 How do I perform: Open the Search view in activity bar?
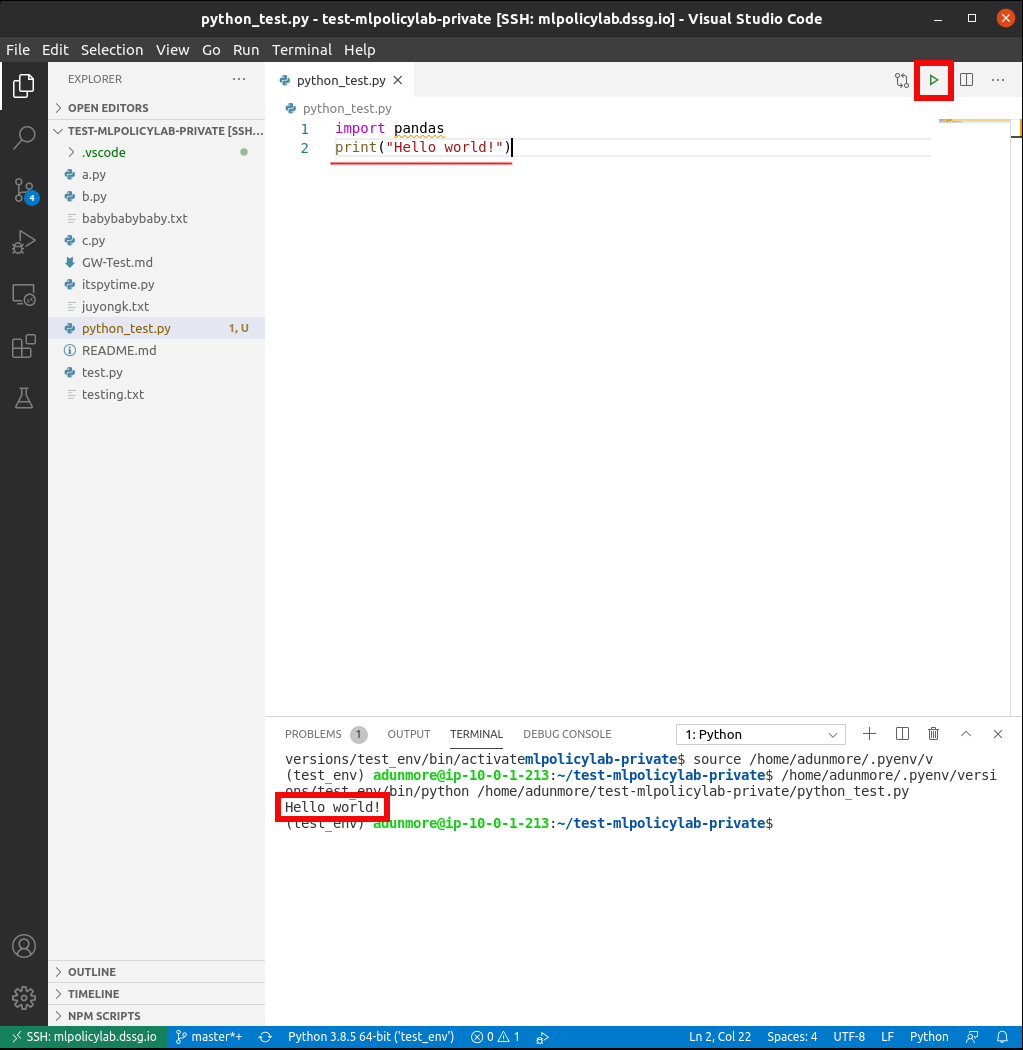[x=23, y=137]
